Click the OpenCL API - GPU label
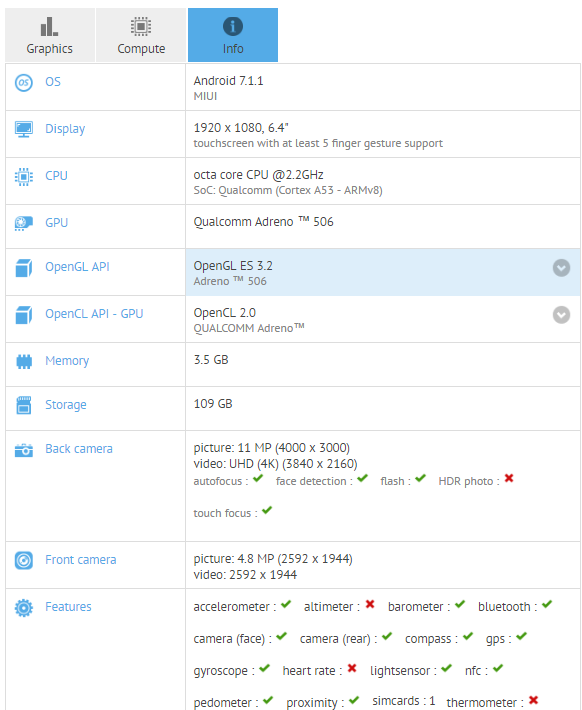Screen dimensions: 582x710 (94, 314)
